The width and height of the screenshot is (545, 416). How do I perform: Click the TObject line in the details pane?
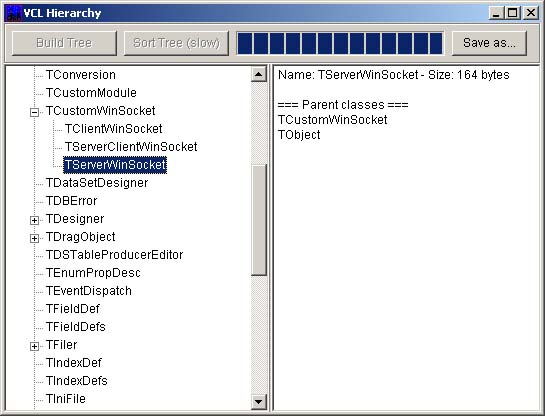[x=299, y=135]
